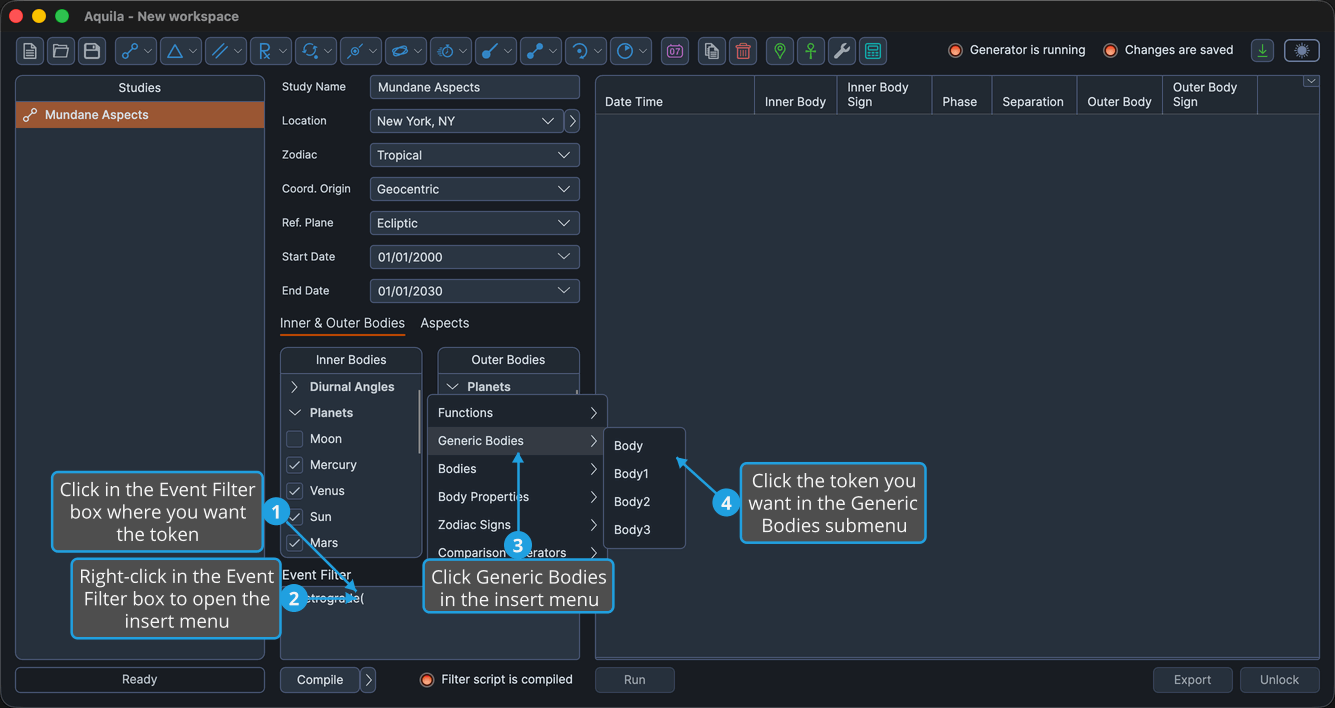The width and height of the screenshot is (1335, 708).
Task: Click the Rx retrograde toolbar icon
Action: coord(271,51)
